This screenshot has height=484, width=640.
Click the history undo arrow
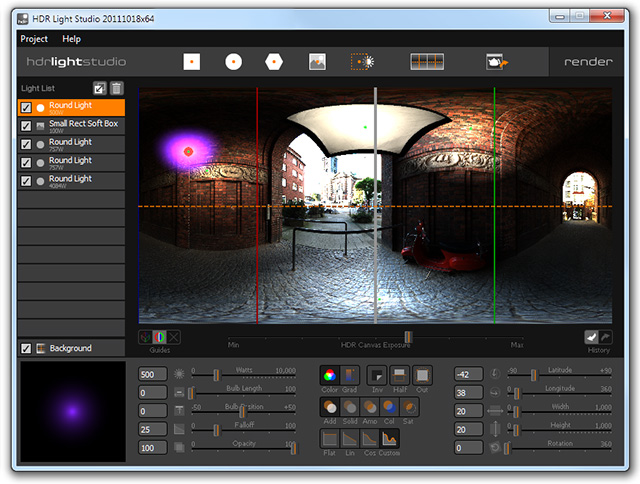point(591,337)
